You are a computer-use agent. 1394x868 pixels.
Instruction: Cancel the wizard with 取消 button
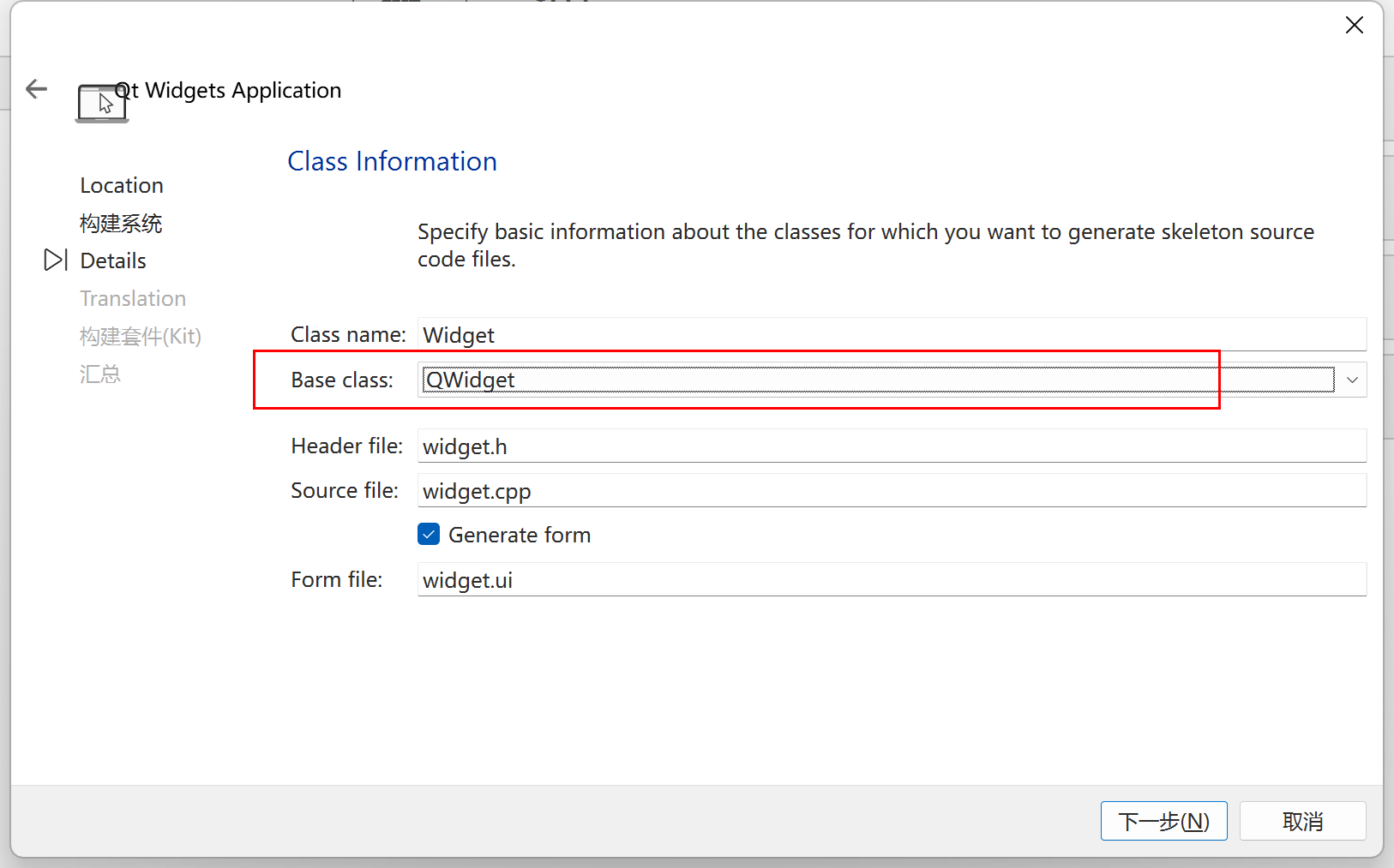pyautogui.click(x=1302, y=821)
